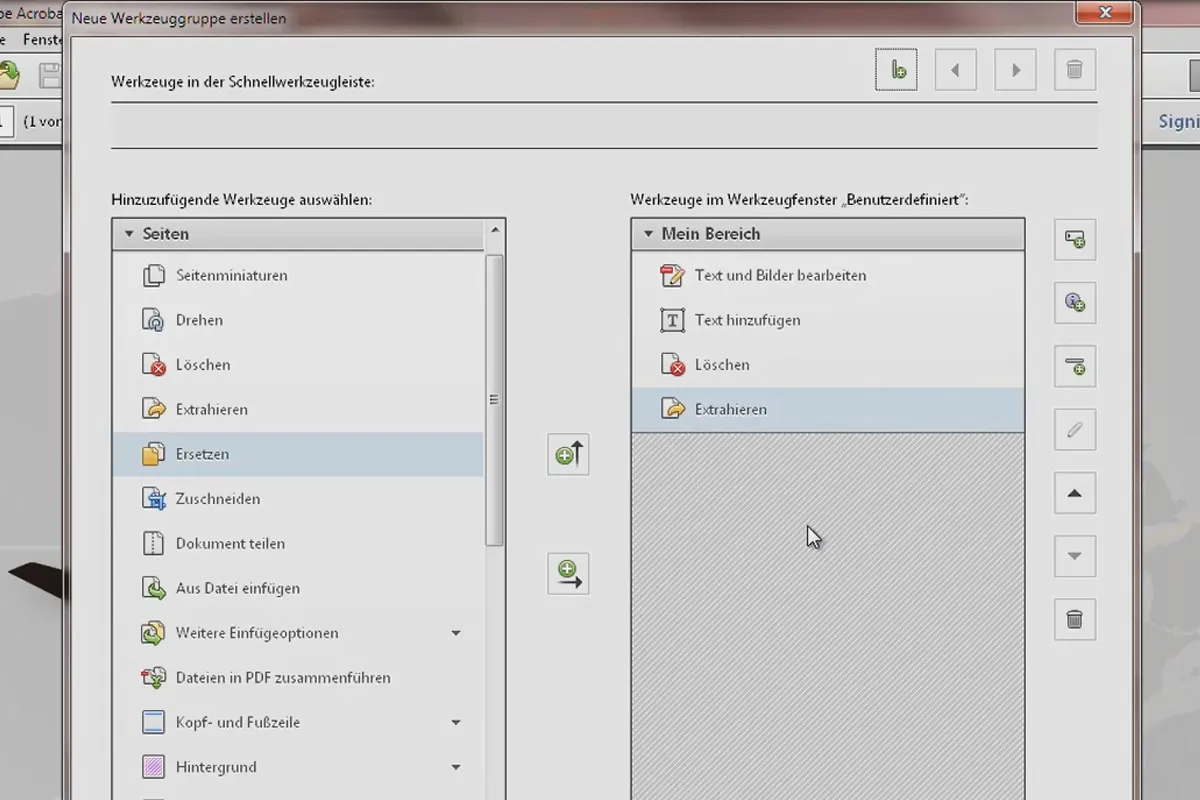Screen dimensions: 1200x800
Task: Collapse the Mein Bereich panel
Action: coord(648,234)
